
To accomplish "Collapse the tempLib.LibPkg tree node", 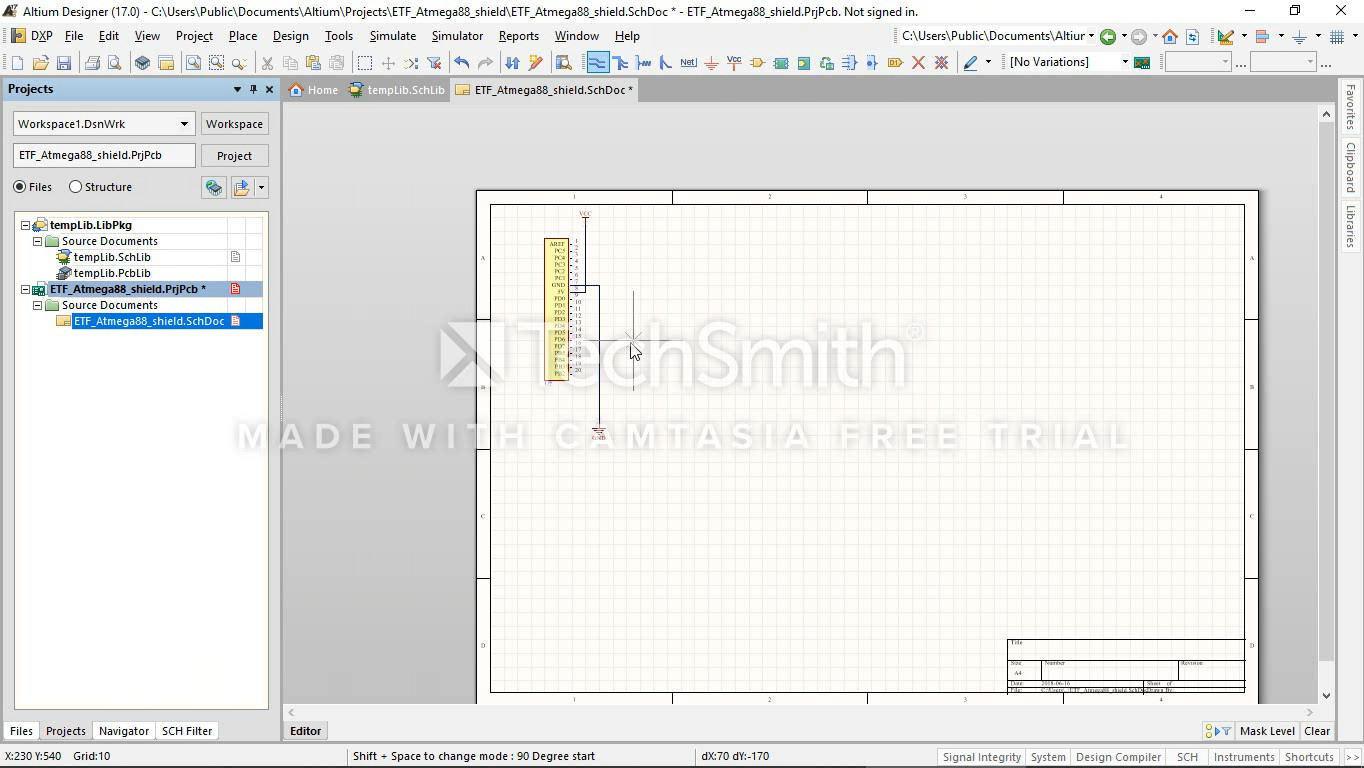I will 26,225.
